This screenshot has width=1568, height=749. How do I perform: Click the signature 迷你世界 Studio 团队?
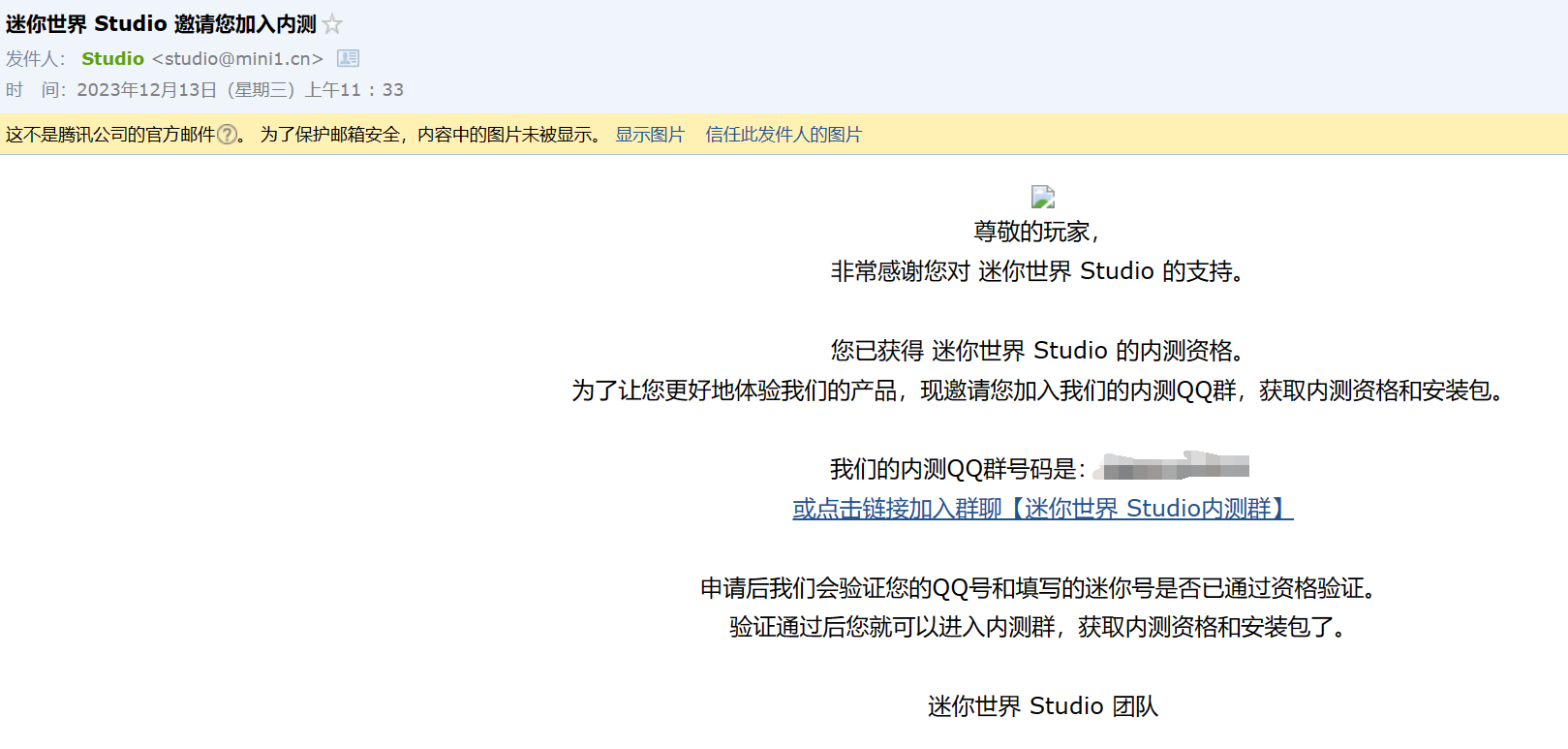(1042, 706)
